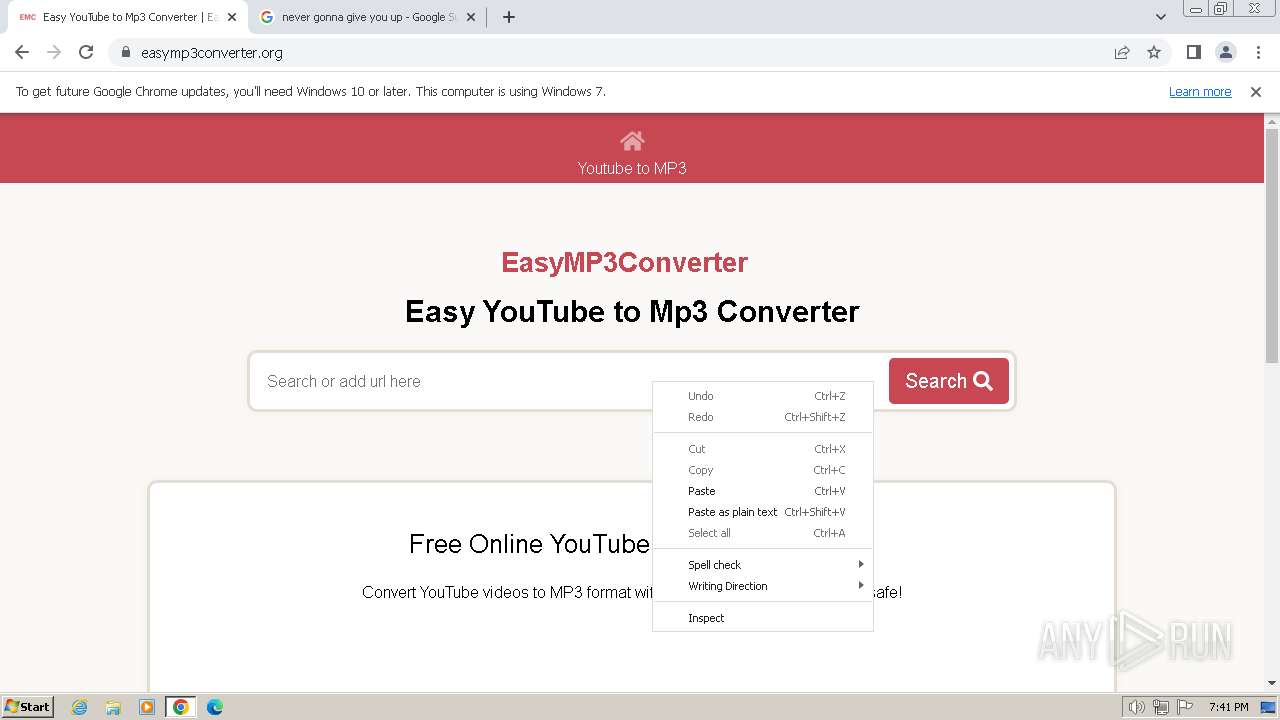
Task: Open the Windows Start menu
Action: pyautogui.click(x=27, y=706)
